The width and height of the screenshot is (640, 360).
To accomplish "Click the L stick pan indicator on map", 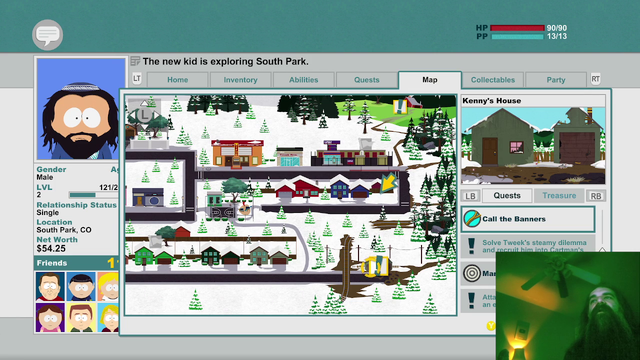I will [x=144, y=115].
